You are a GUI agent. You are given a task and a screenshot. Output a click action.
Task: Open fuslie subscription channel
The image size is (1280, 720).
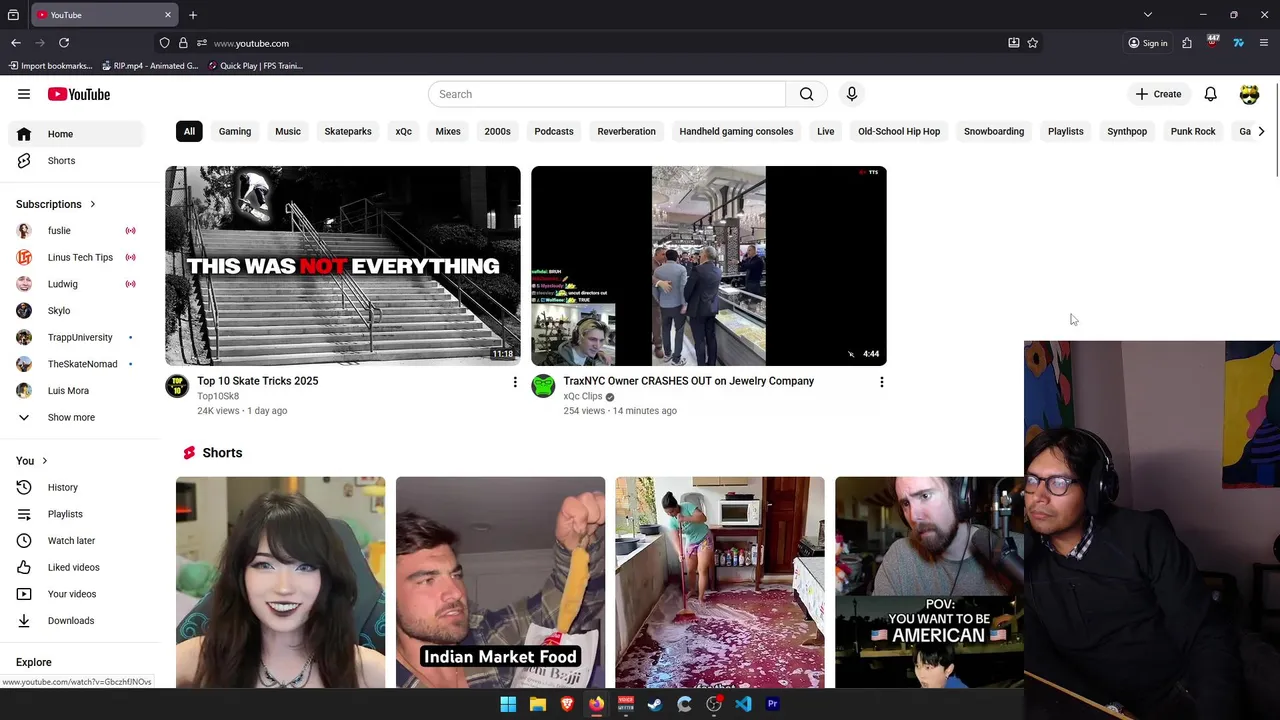click(78, 230)
